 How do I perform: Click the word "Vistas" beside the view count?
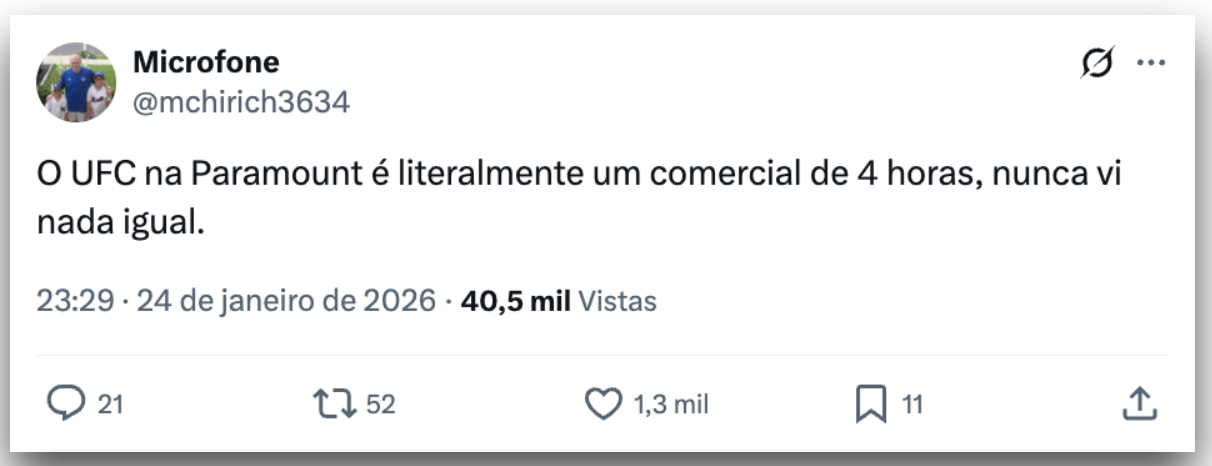618,300
